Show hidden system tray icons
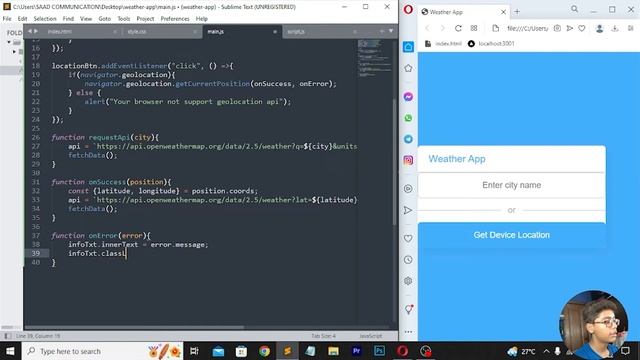The height and width of the screenshot is (360, 640). pyautogui.click(x=546, y=351)
